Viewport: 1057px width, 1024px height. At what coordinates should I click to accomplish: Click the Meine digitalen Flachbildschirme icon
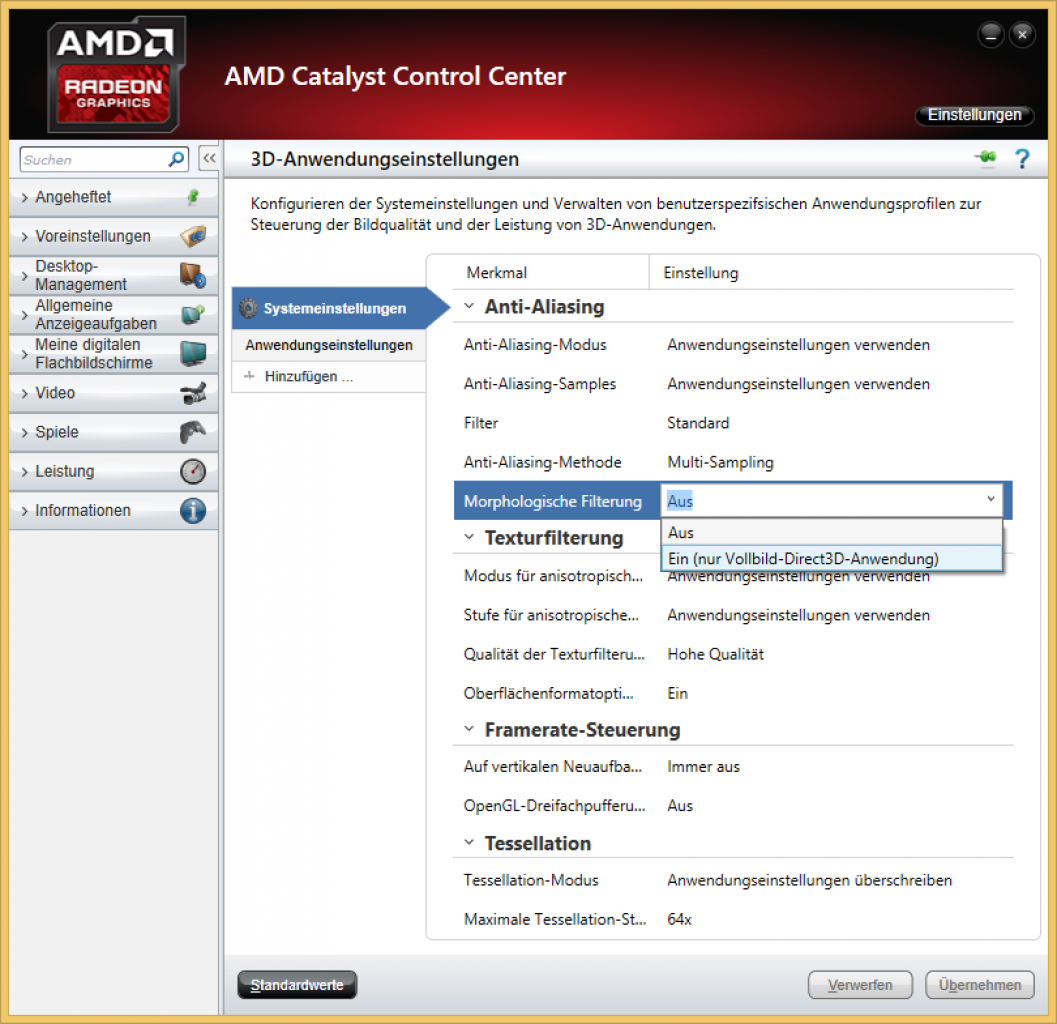[x=193, y=353]
